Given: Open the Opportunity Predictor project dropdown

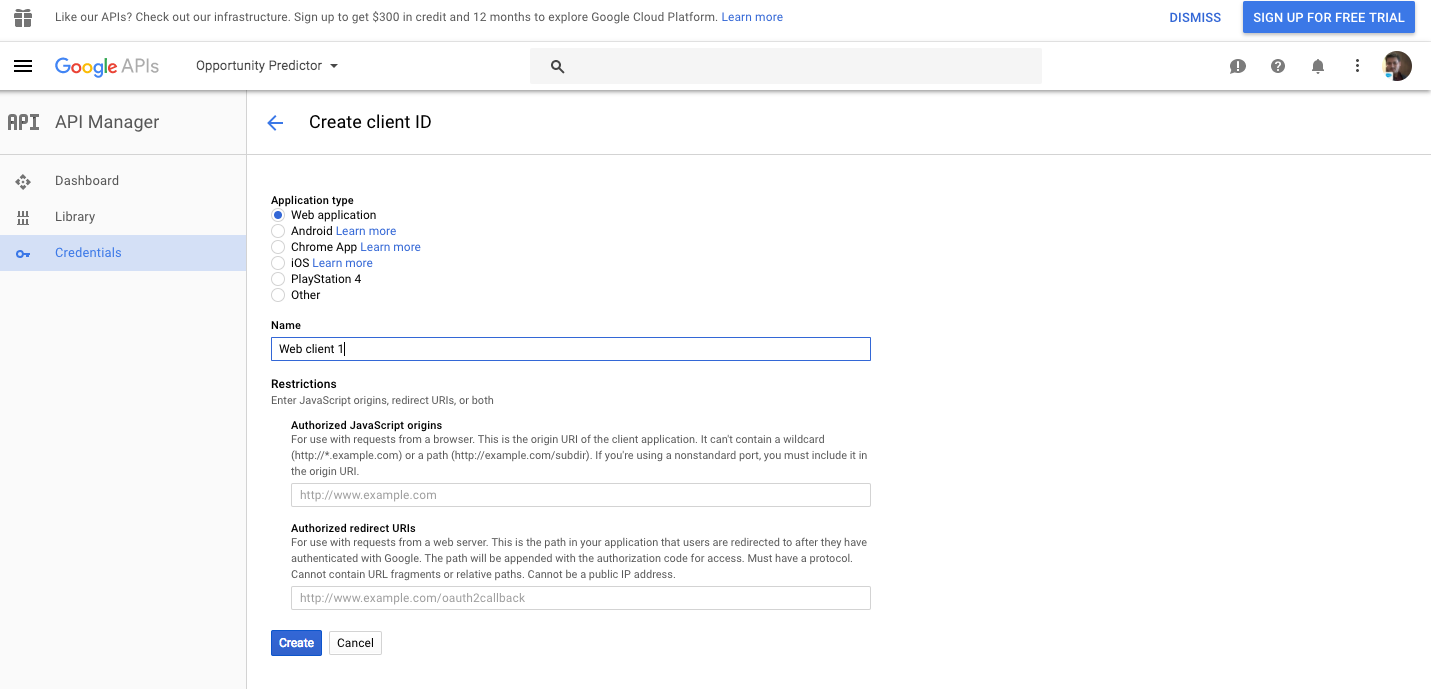Looking at the screenshot, I should point(267,66).
